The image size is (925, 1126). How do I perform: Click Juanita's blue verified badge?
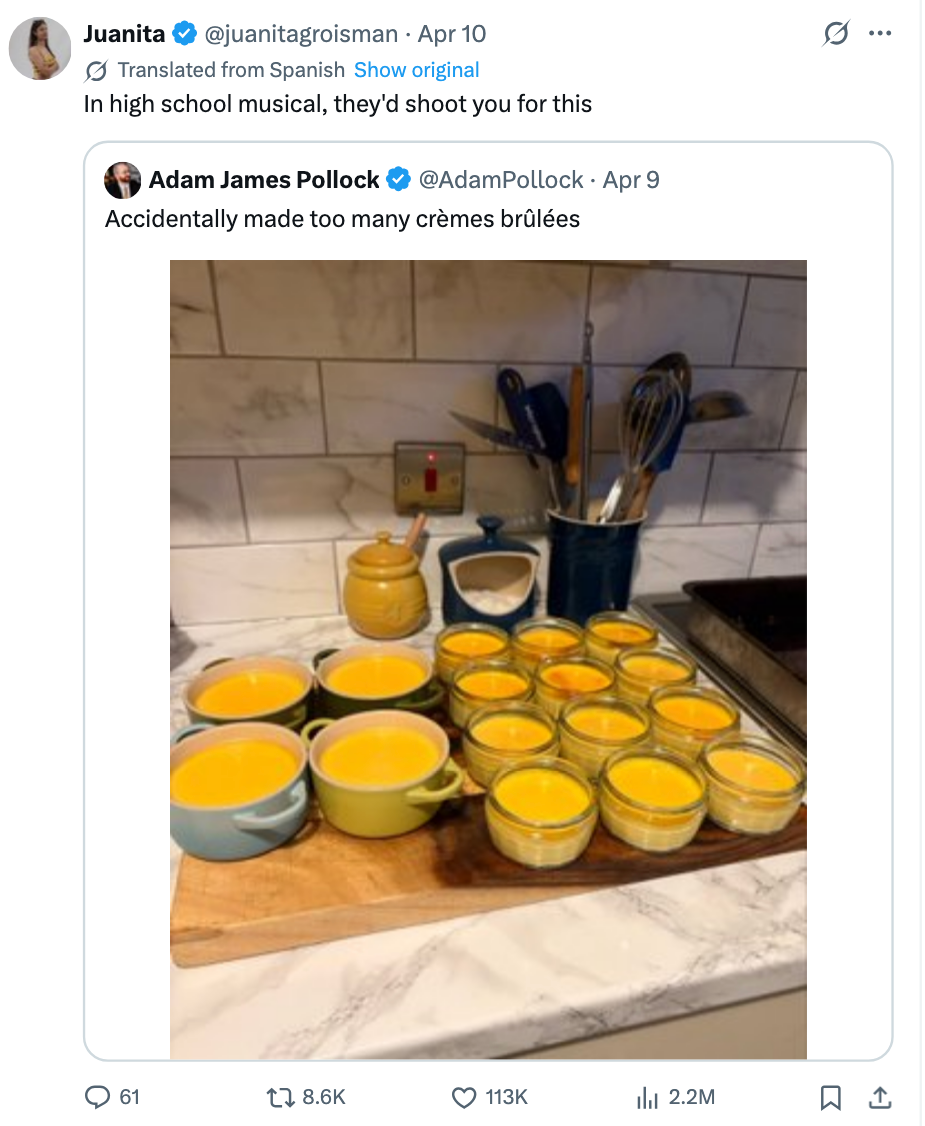pos(184,34)
